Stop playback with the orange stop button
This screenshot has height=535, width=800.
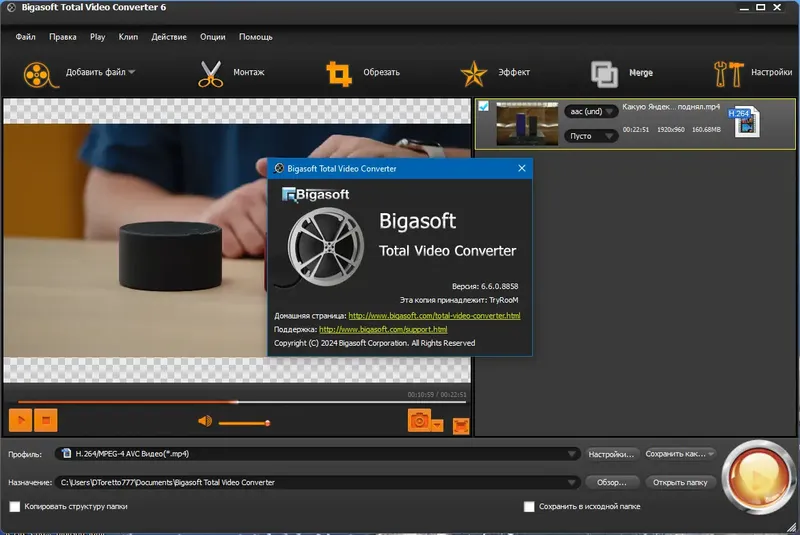coord(45,420)
